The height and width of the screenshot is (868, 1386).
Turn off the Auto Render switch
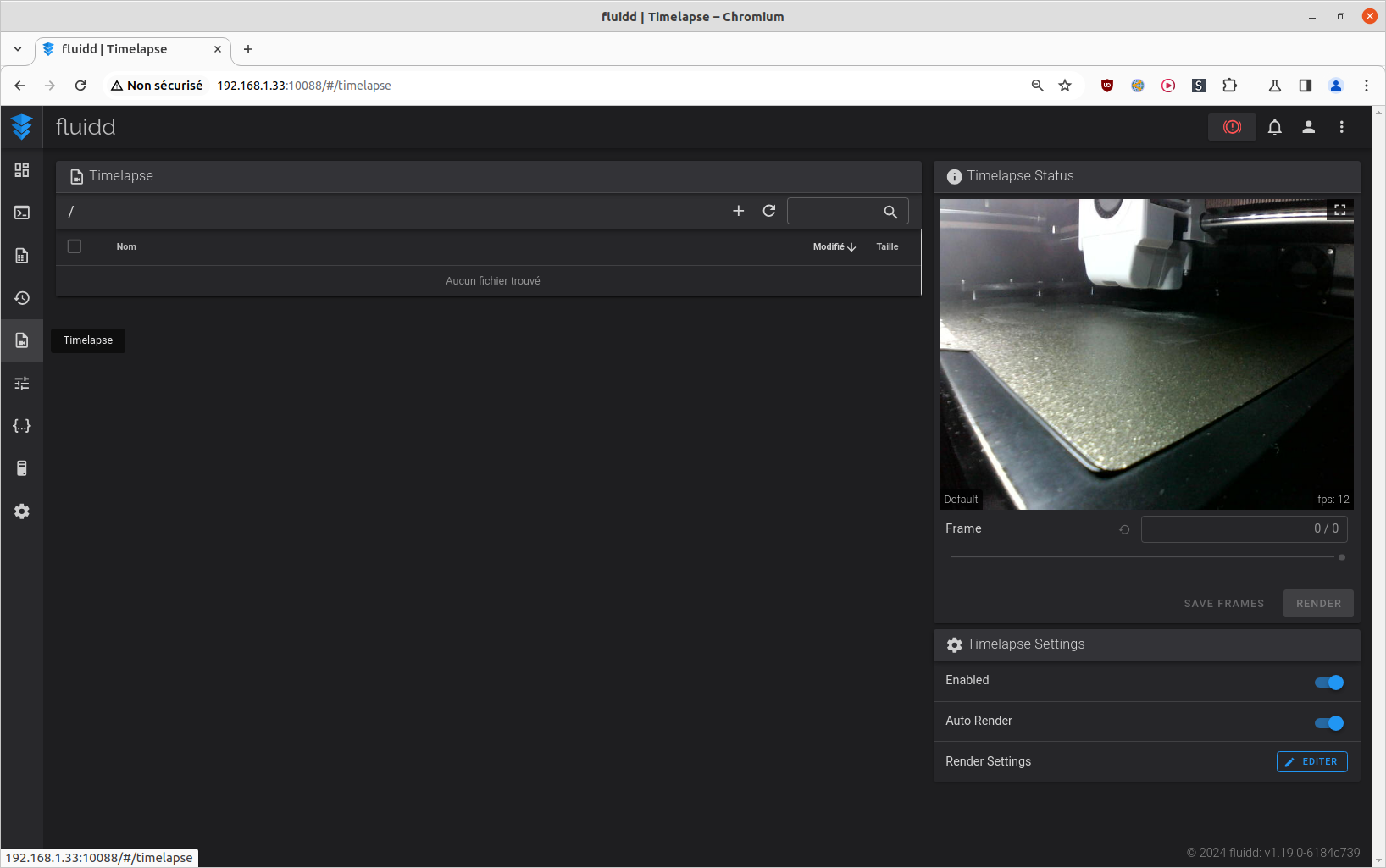tap(1329, 723)
